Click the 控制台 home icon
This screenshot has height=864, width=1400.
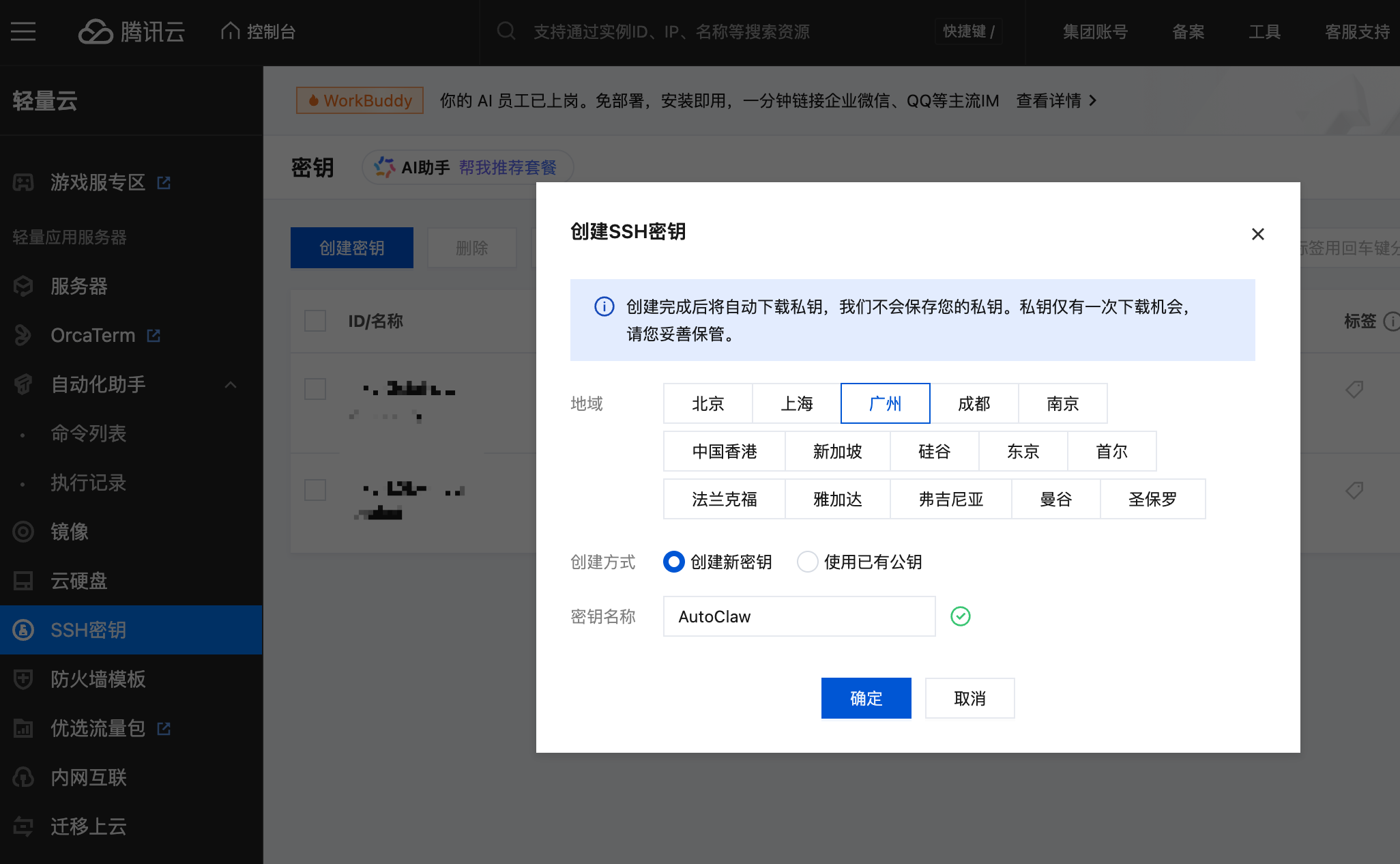point(231,31)
